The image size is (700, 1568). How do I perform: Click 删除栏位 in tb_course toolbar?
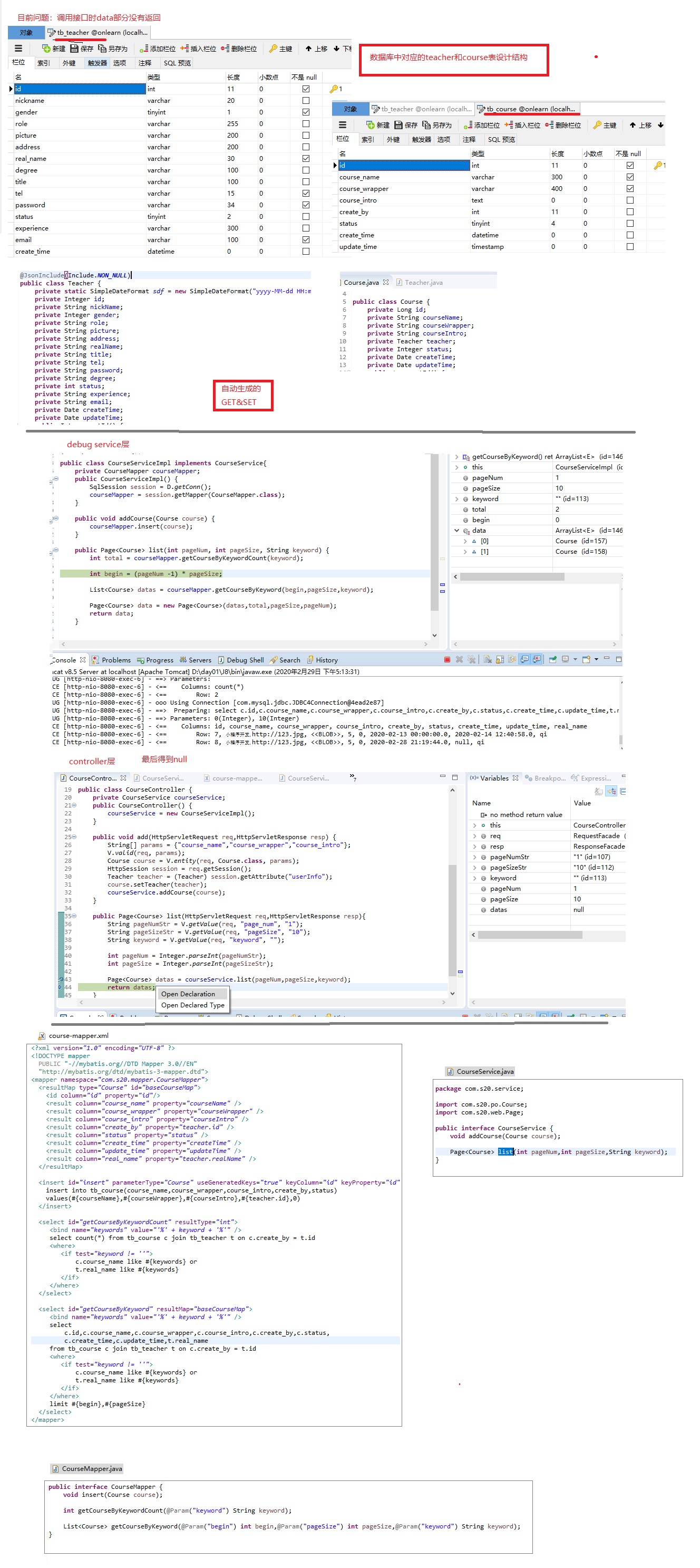coord(562,125)
